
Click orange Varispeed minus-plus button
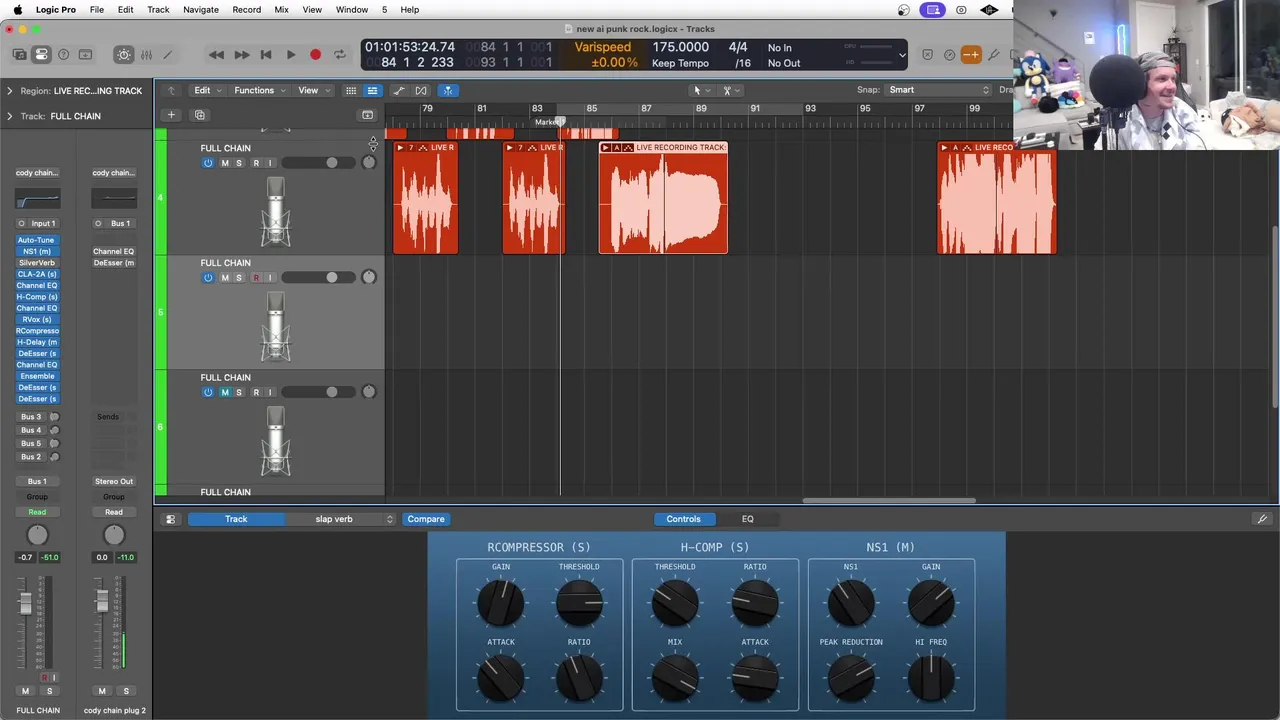(971, 55)
